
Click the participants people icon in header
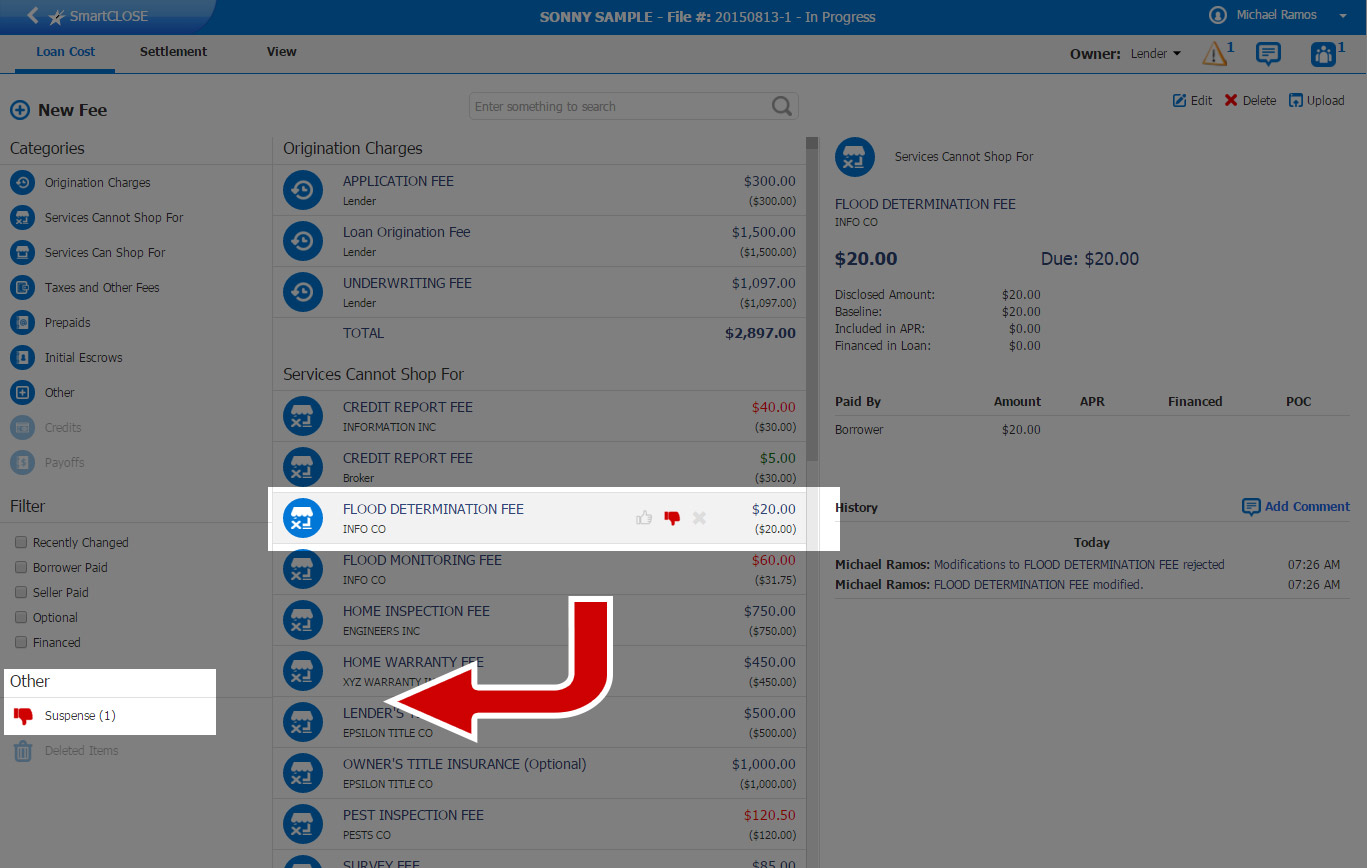point(1323,54)
